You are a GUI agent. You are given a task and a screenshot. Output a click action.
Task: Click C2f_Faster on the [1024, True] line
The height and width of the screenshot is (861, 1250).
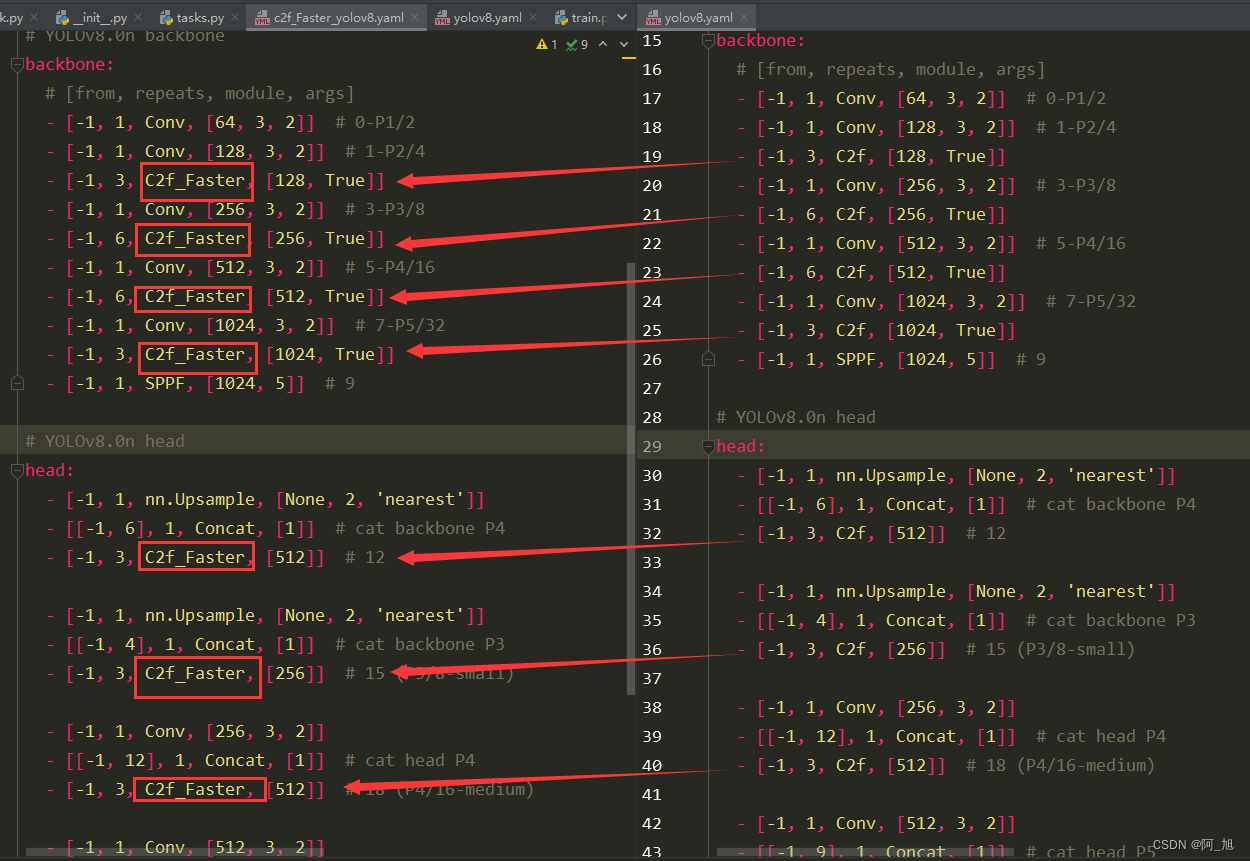click(x=195, y=355)
